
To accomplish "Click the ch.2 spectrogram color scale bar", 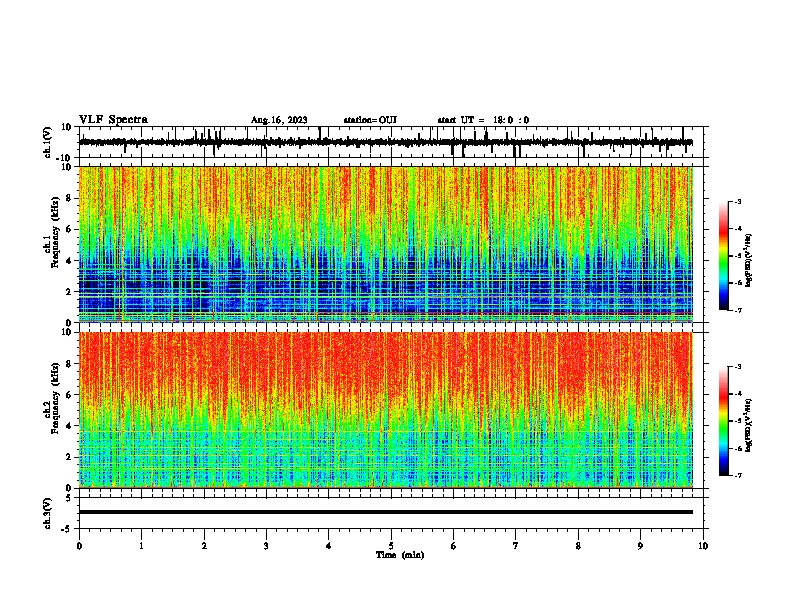I will tap(724, 421).
